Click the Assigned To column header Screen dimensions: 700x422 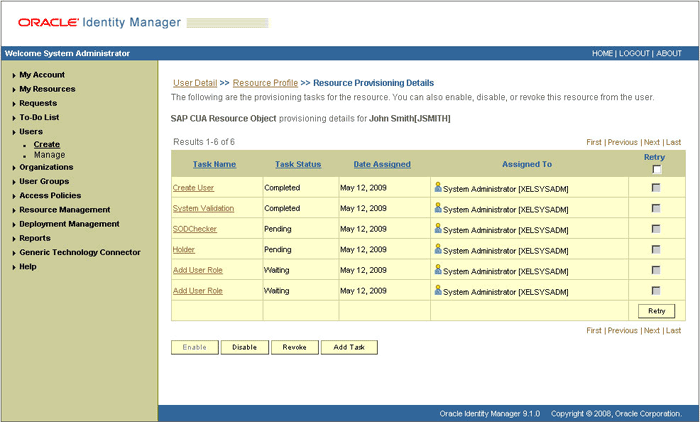[x=527, y=164]
